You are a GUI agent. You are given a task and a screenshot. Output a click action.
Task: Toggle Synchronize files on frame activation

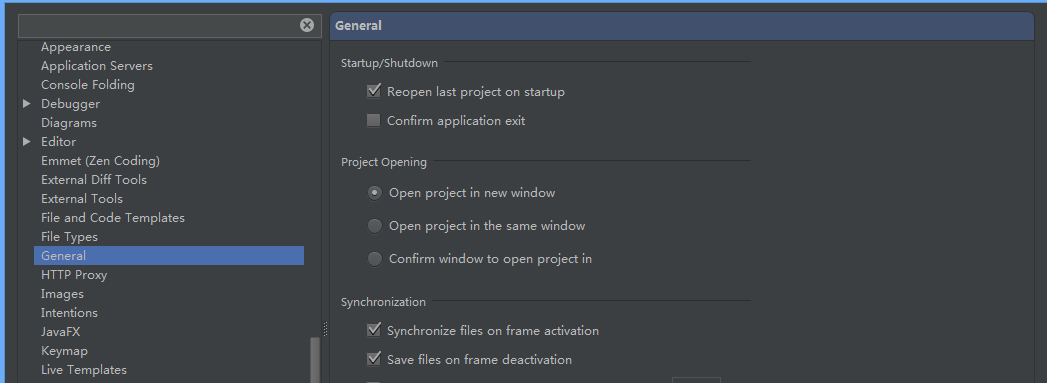point(374,330)
